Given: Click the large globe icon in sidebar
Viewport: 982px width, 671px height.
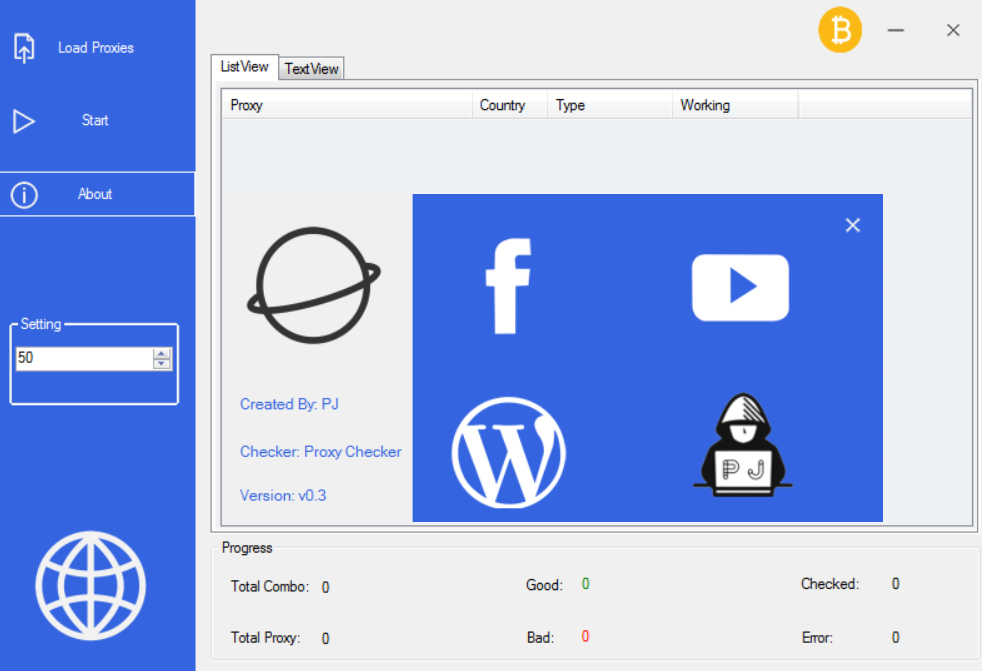Looking at the screenshot, I should [91, 585].
